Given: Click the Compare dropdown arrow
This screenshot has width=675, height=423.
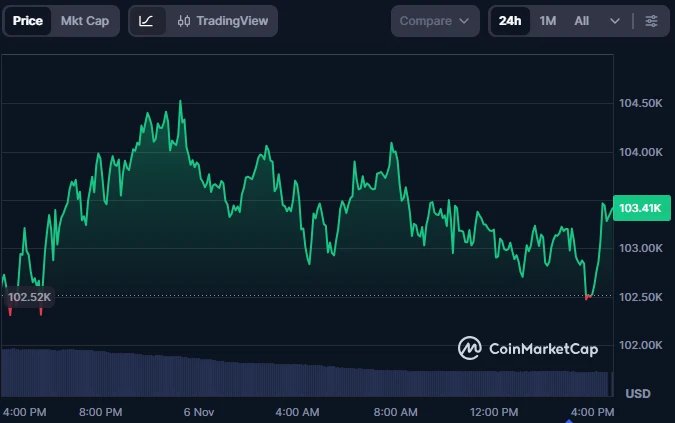Looking at the screenshot, I should click(x=465, y=21).
